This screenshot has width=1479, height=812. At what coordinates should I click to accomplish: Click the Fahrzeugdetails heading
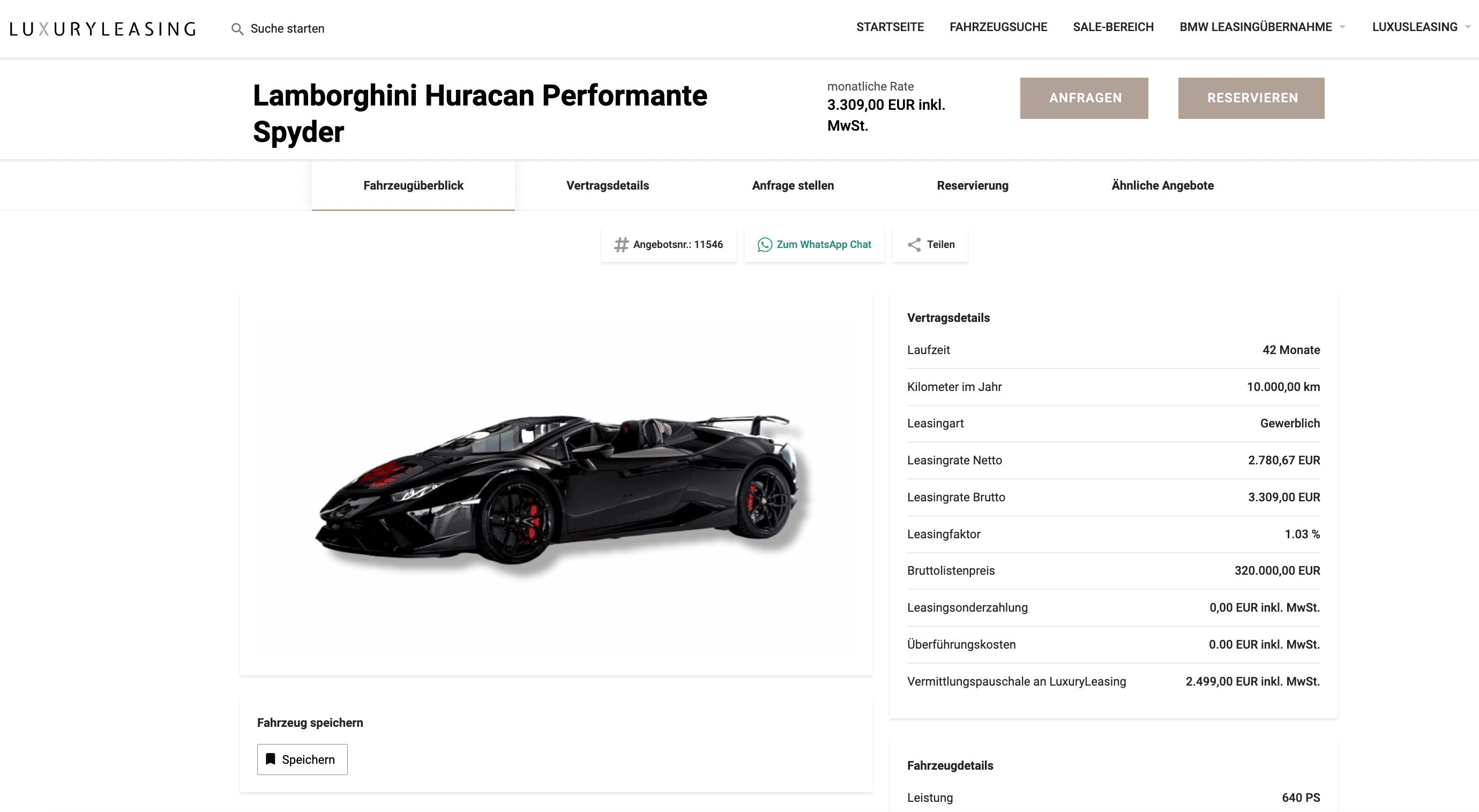(950, 765)
